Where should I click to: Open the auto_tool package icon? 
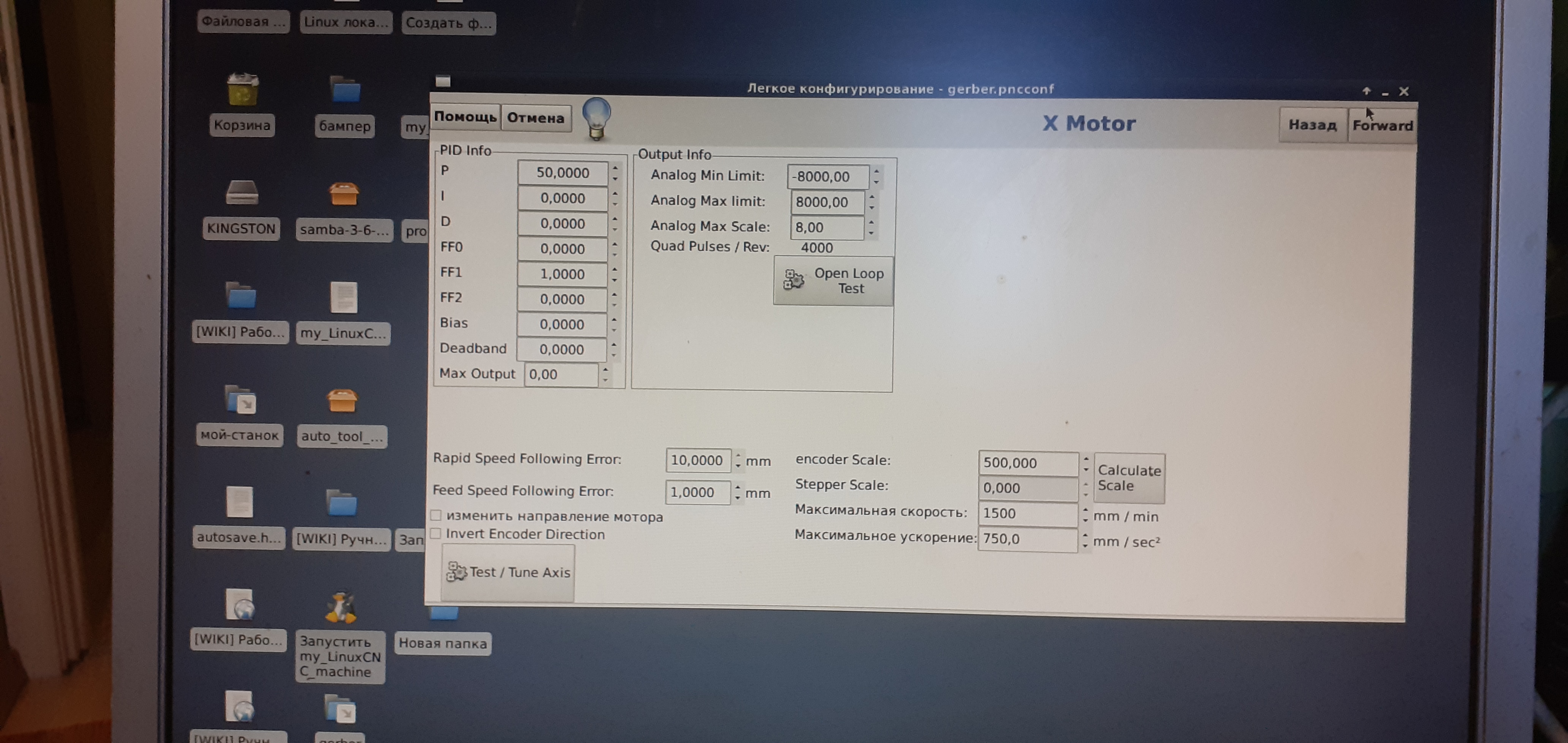[x=341, y=401]
